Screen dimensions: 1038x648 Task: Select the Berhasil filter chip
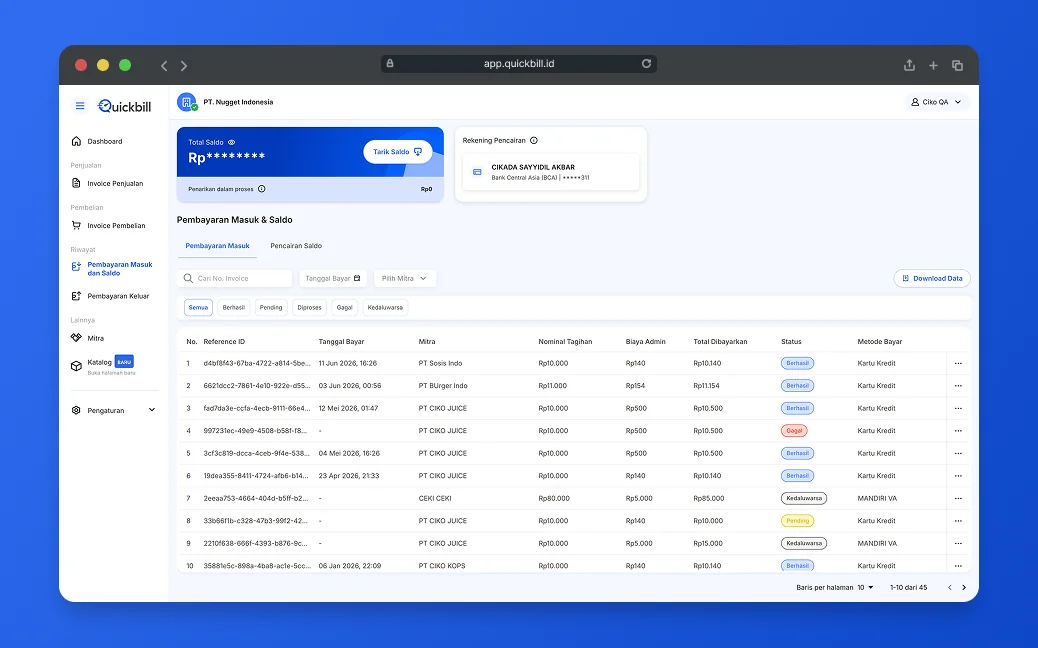click(234, 307)
